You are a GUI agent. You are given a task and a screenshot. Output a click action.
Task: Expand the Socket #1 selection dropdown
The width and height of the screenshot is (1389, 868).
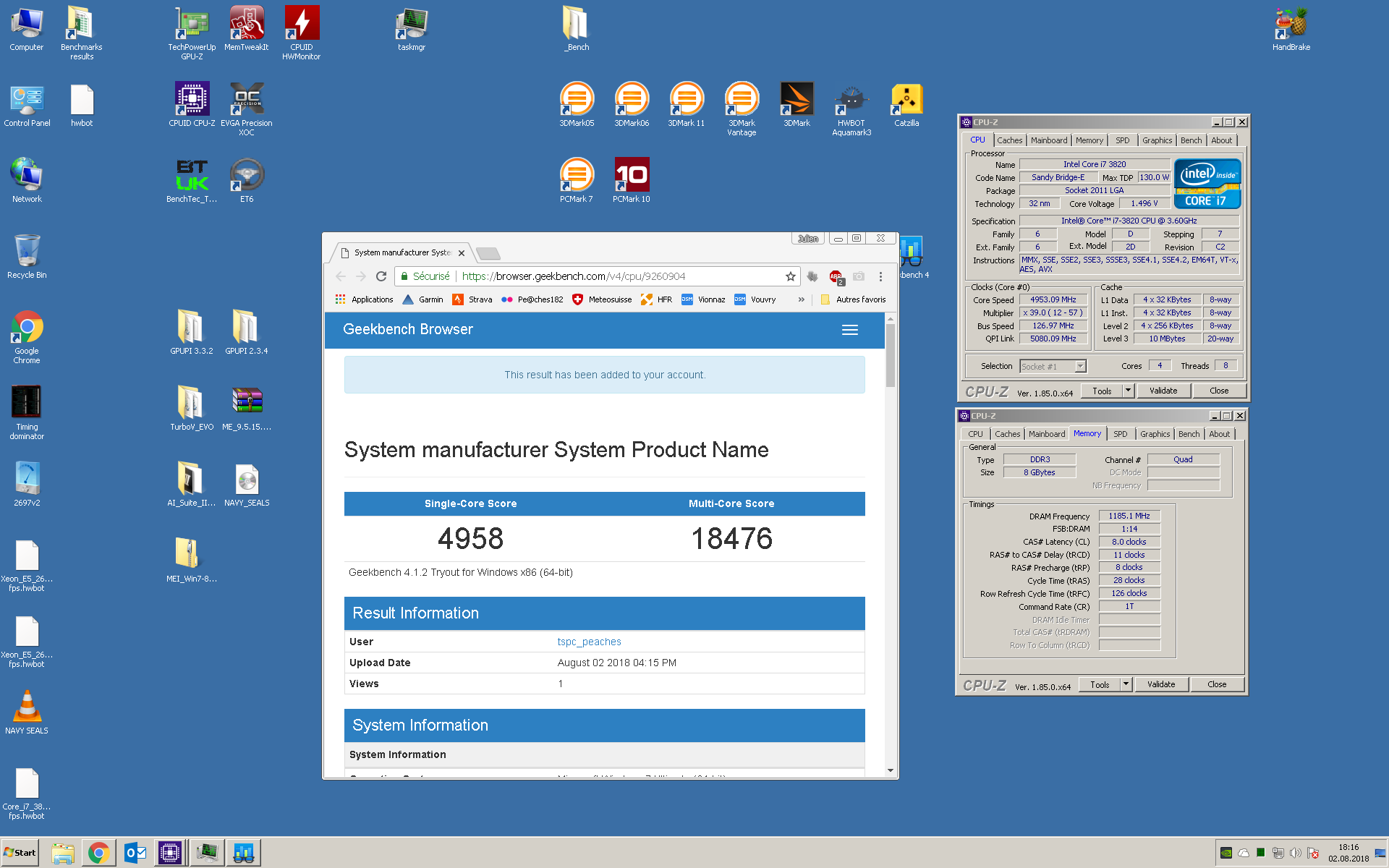click(x=1080, y=367)
